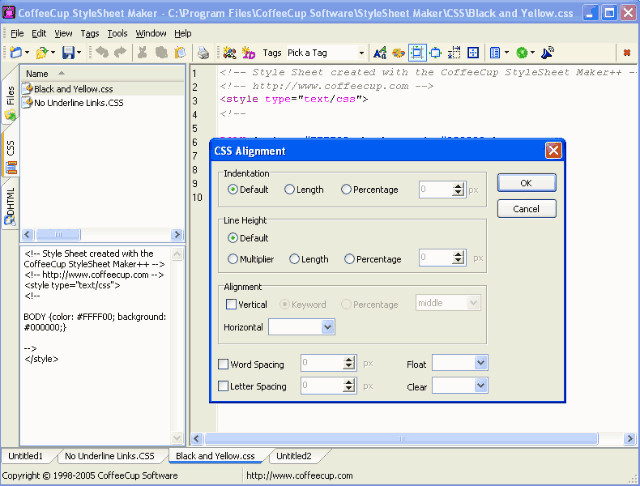Open the dropdown arrow beside the list icon
This screenshot has width=640, height=486.
click(507, 53)
